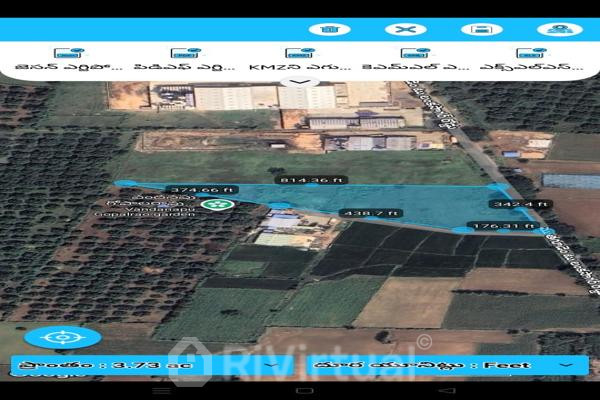Select the 374.66 ft boundary label

point(171,189)
